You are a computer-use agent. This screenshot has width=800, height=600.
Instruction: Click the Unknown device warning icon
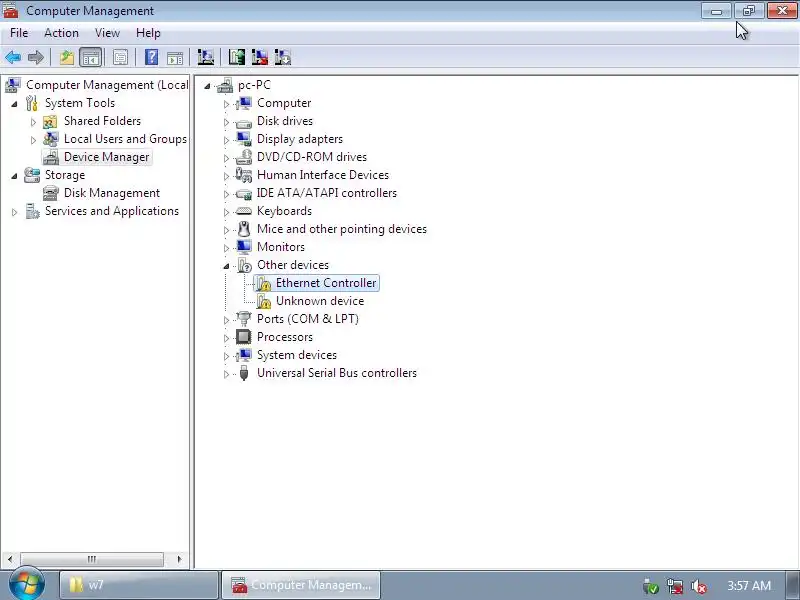click(263, 301)
